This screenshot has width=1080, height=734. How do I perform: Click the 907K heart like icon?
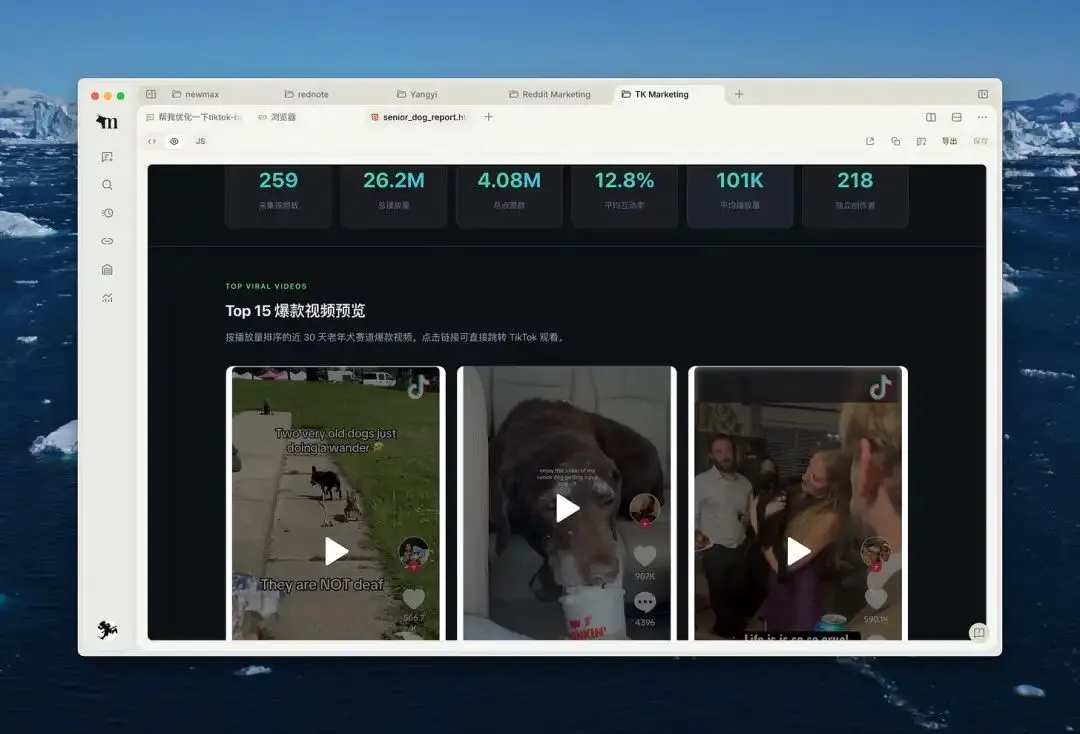(x=645, y=556)
